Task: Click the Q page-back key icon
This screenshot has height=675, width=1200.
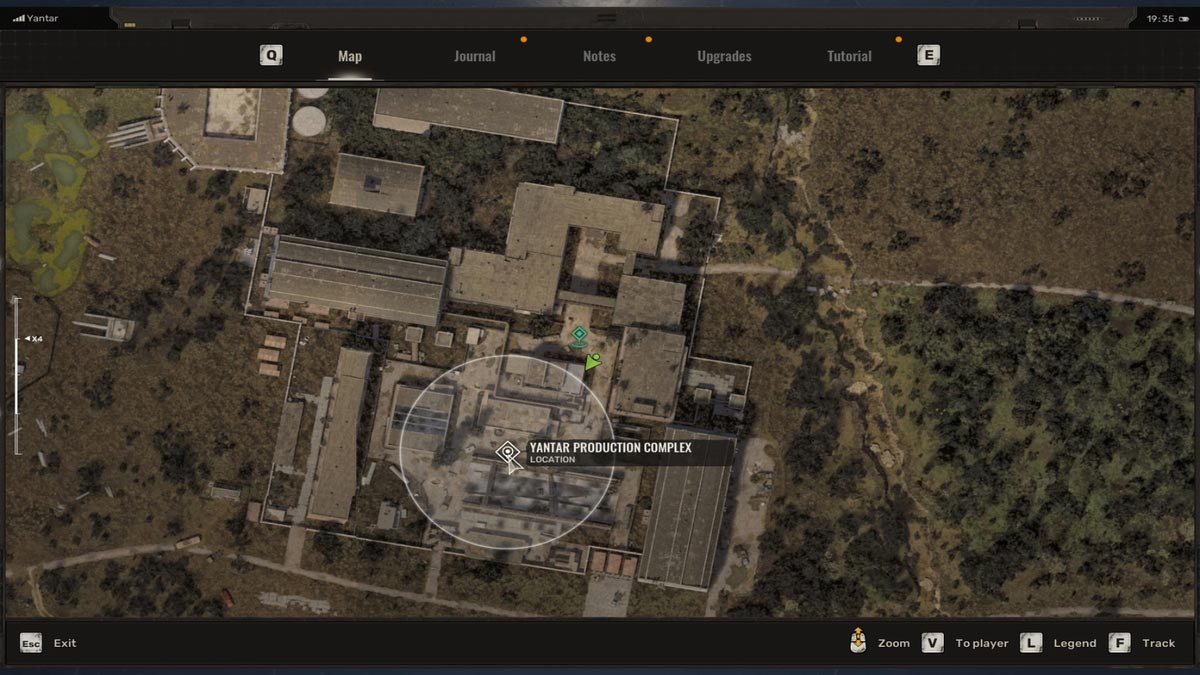Action: coord(269,55)
